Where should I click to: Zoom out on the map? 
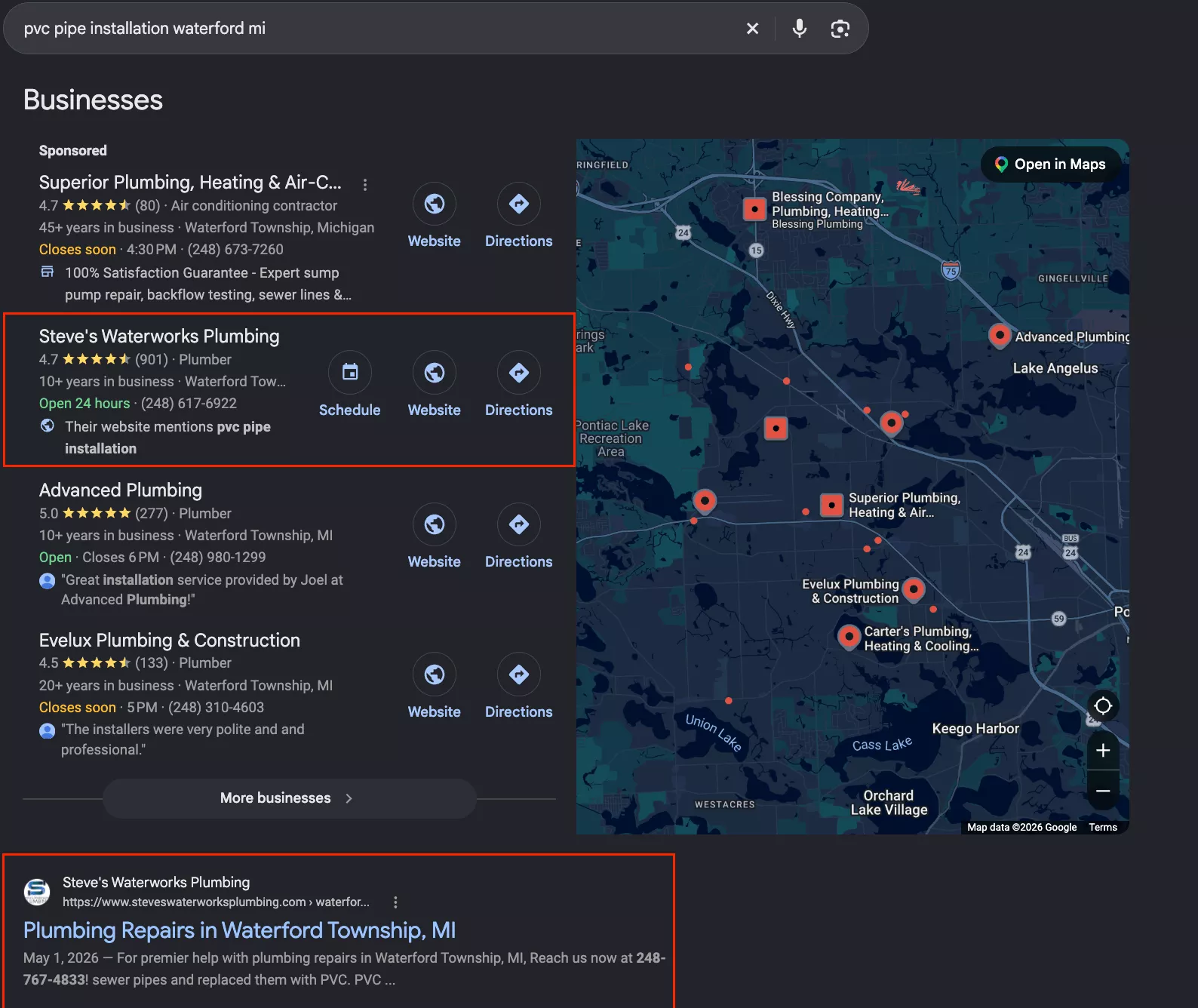tap(1103, 791)
